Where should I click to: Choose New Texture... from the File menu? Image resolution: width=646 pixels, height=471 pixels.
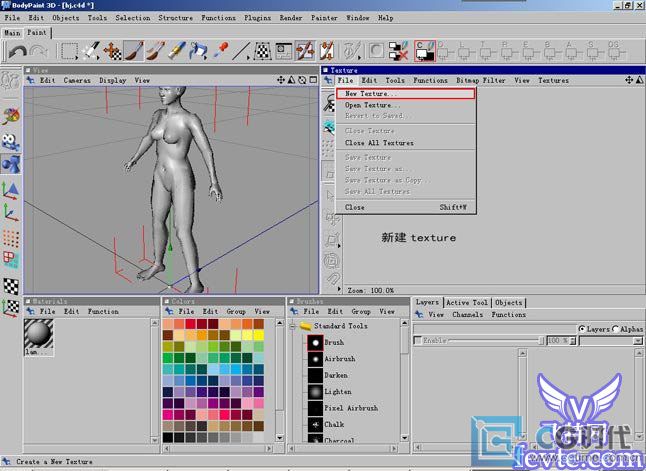[x=371, y=93]
